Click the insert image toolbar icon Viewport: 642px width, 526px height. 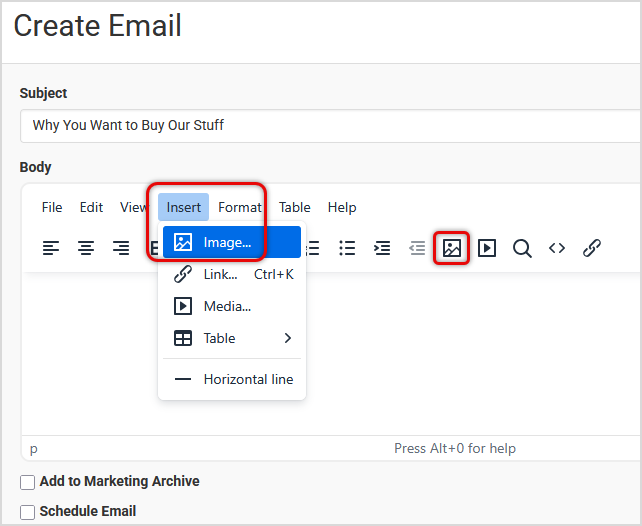[452, 248]
